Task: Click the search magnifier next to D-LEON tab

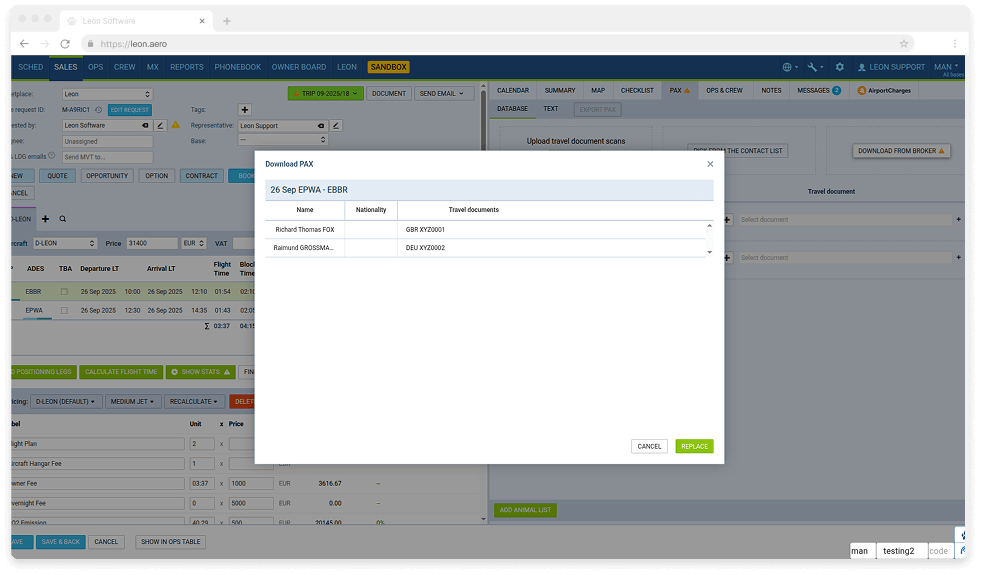Action: point(63,218)
